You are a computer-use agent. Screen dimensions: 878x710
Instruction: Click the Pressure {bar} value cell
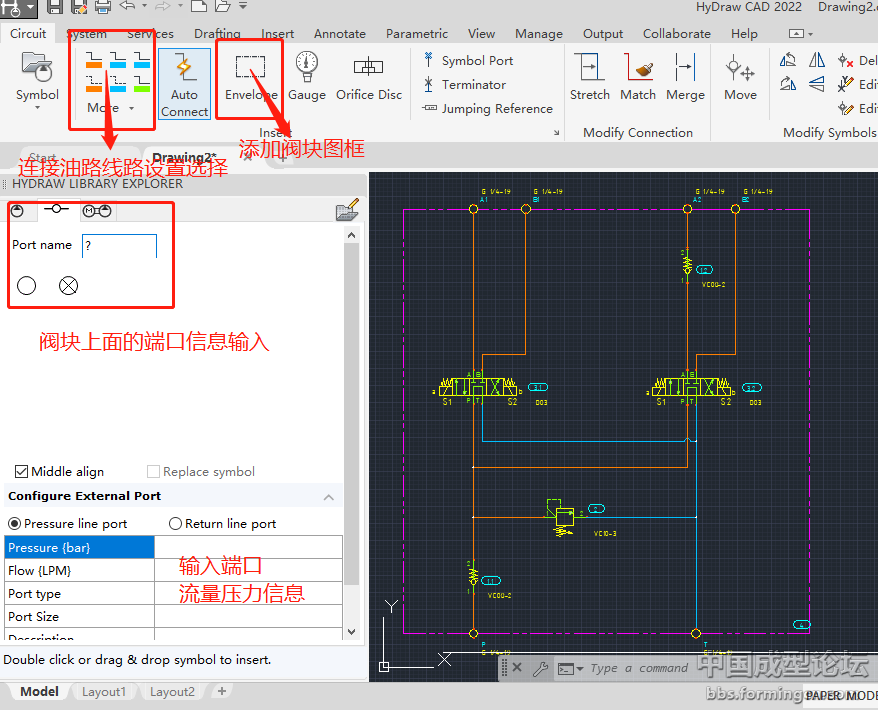coord(248,548)
